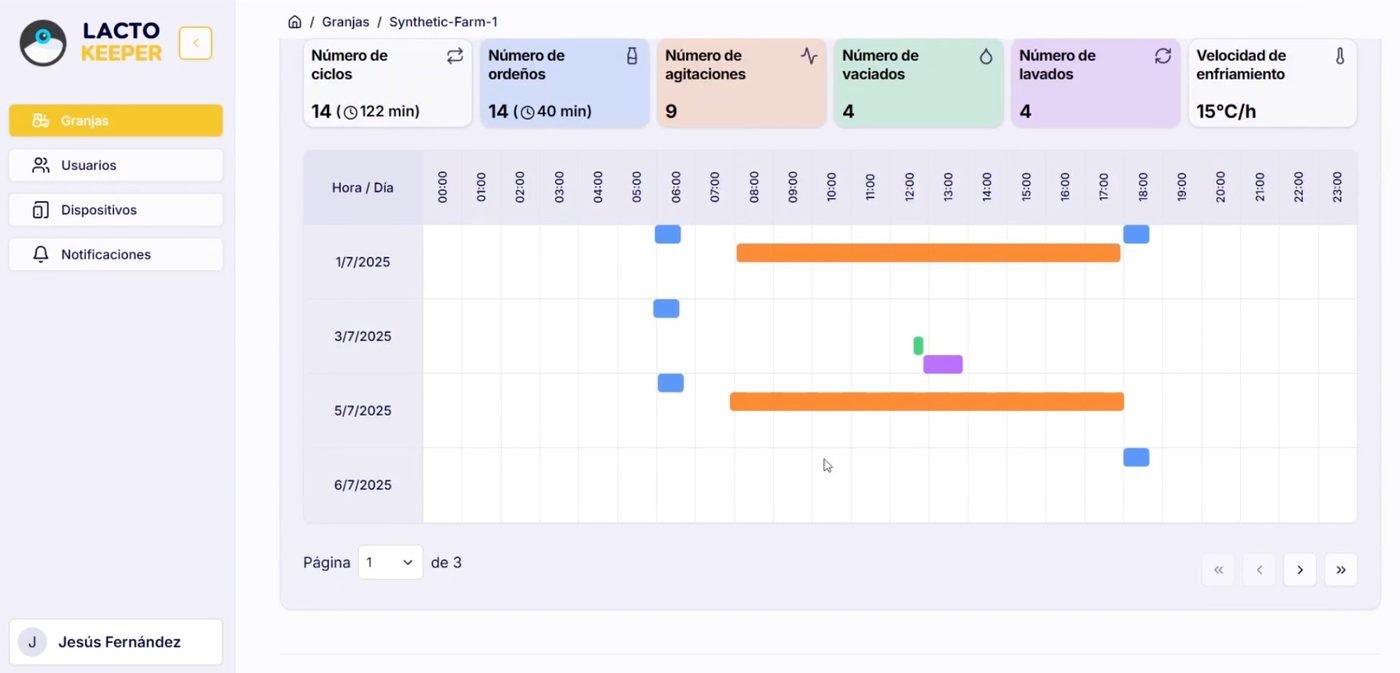
Task: Click the Usuarios icon in the sidebar
Action: [40, 165]
